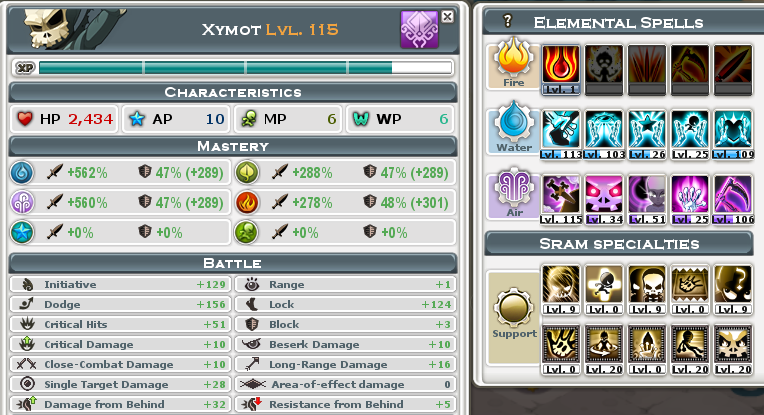Click the Water spell at Lvl. 109

click(x=733, y=134)
